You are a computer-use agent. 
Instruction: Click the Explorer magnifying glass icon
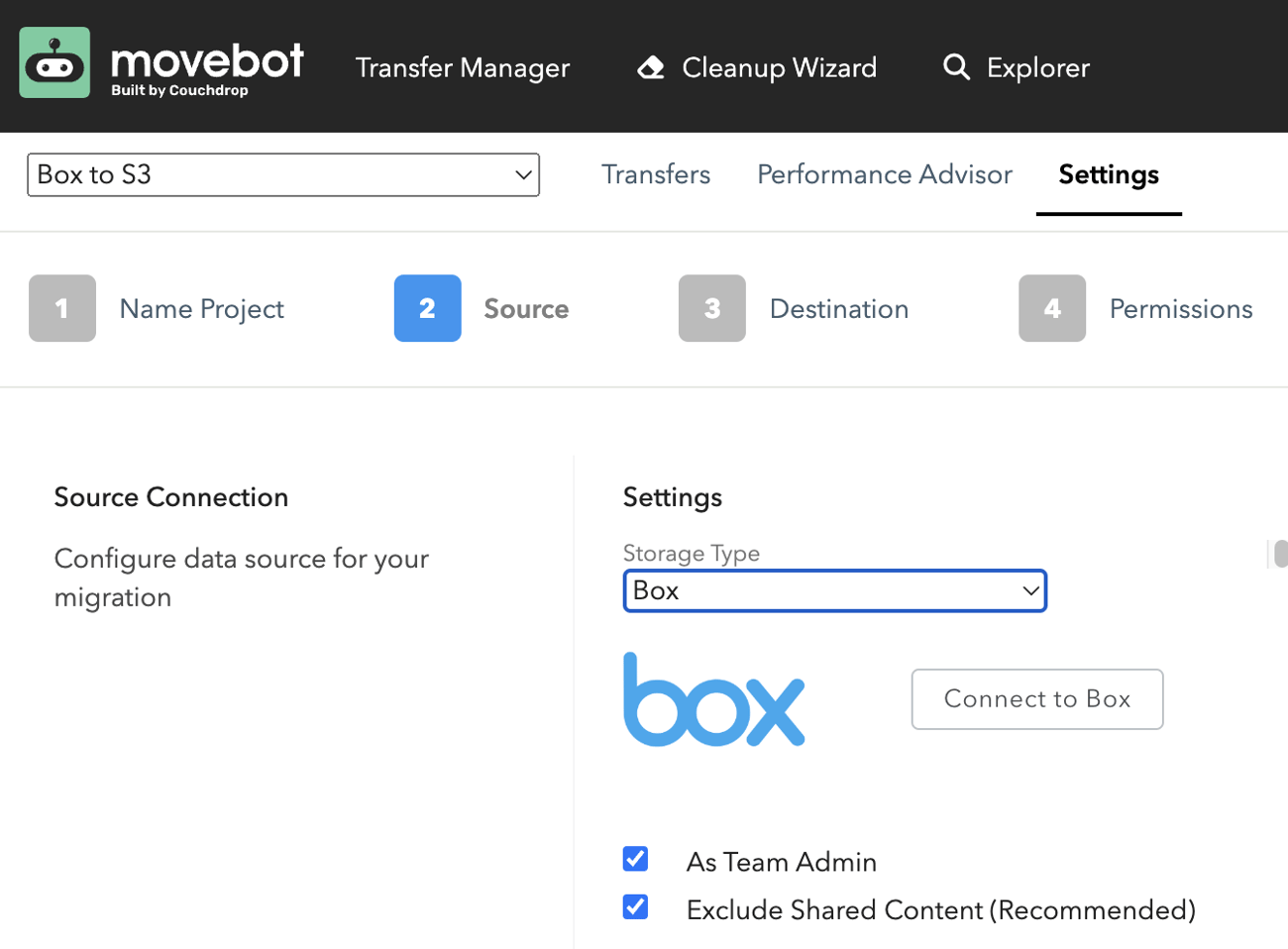click(956, 66)
